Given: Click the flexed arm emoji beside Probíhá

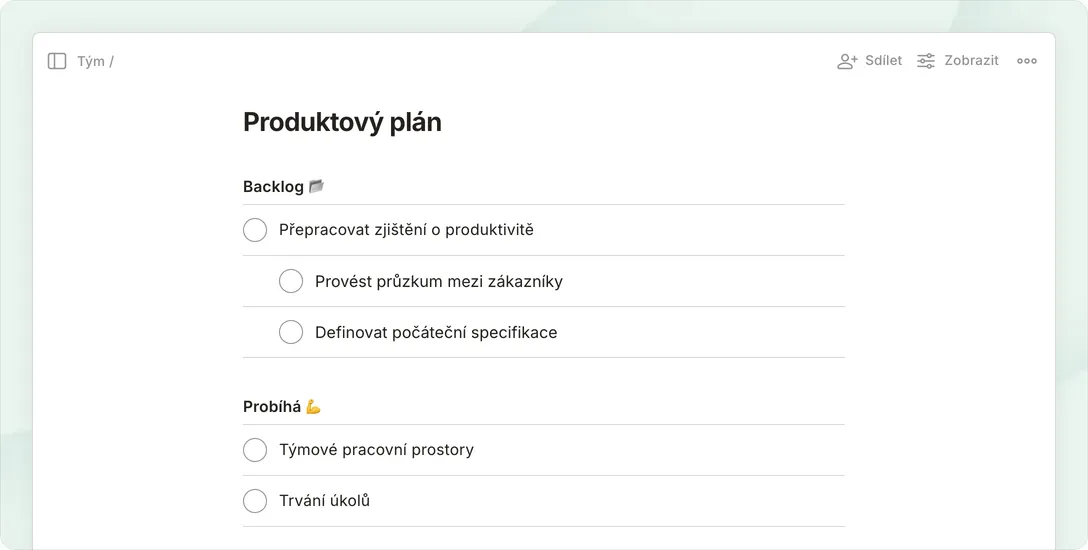Looking at the screenshot, I should pos(313,407).
